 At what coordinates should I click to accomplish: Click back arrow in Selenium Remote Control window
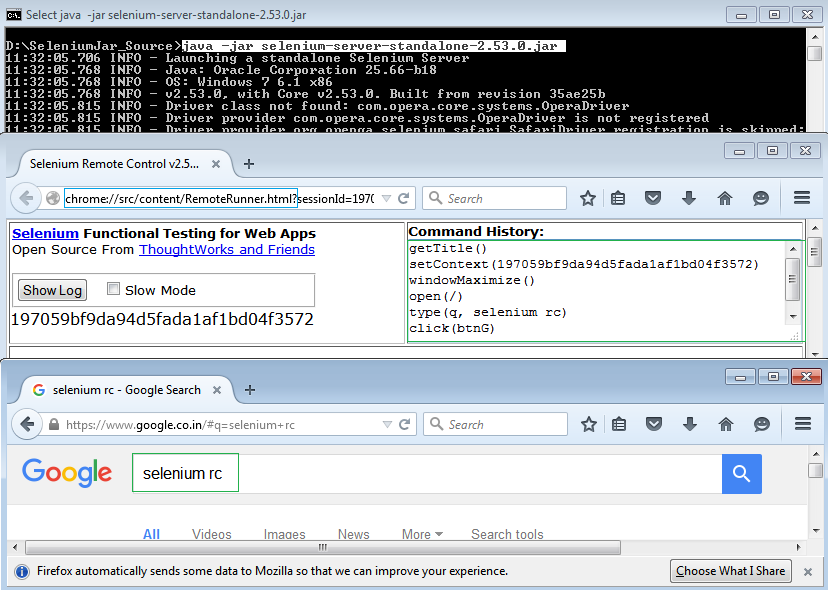(26, 198)
